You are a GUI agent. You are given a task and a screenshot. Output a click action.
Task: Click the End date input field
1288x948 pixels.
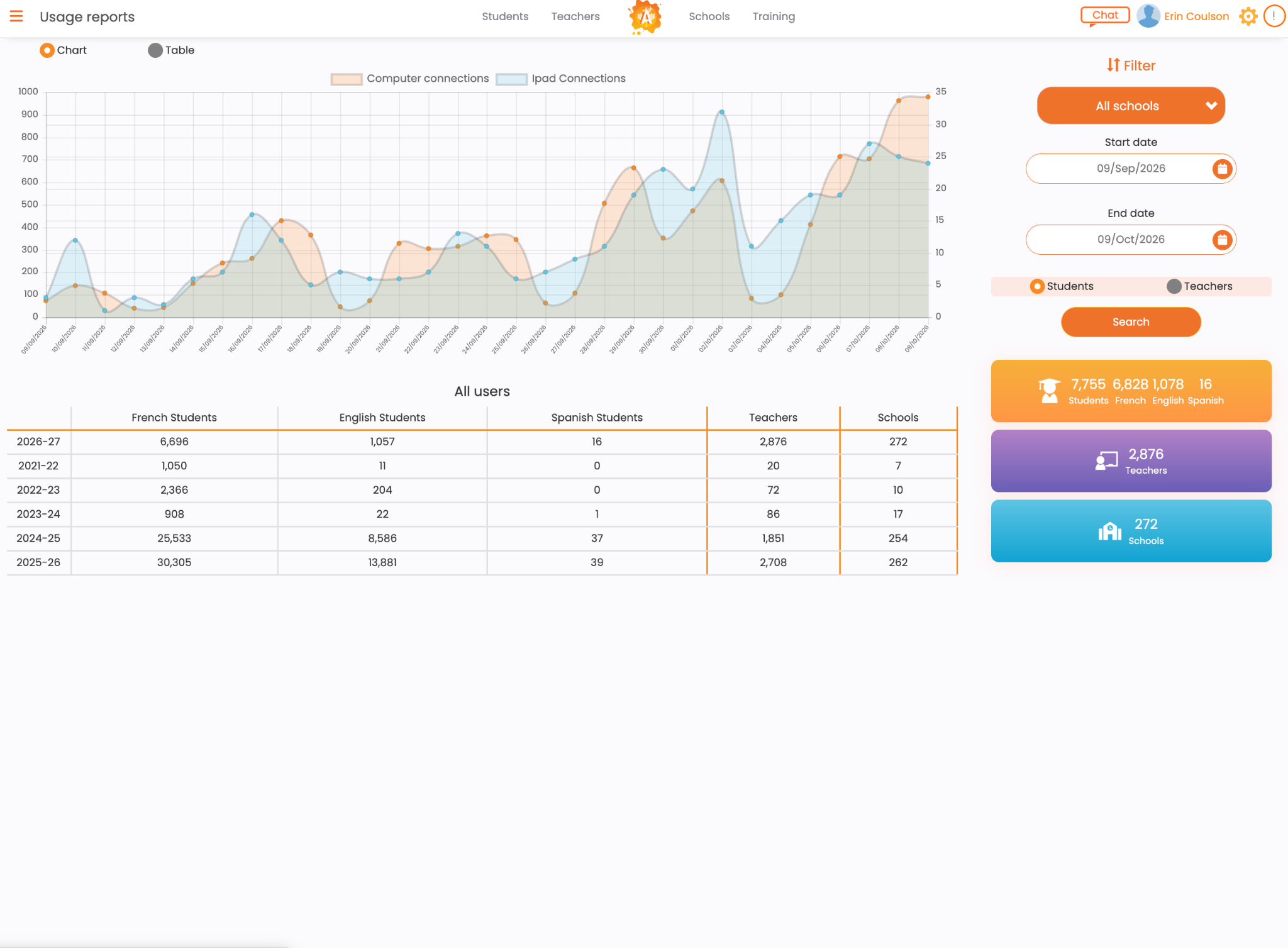pos(1131,240)
